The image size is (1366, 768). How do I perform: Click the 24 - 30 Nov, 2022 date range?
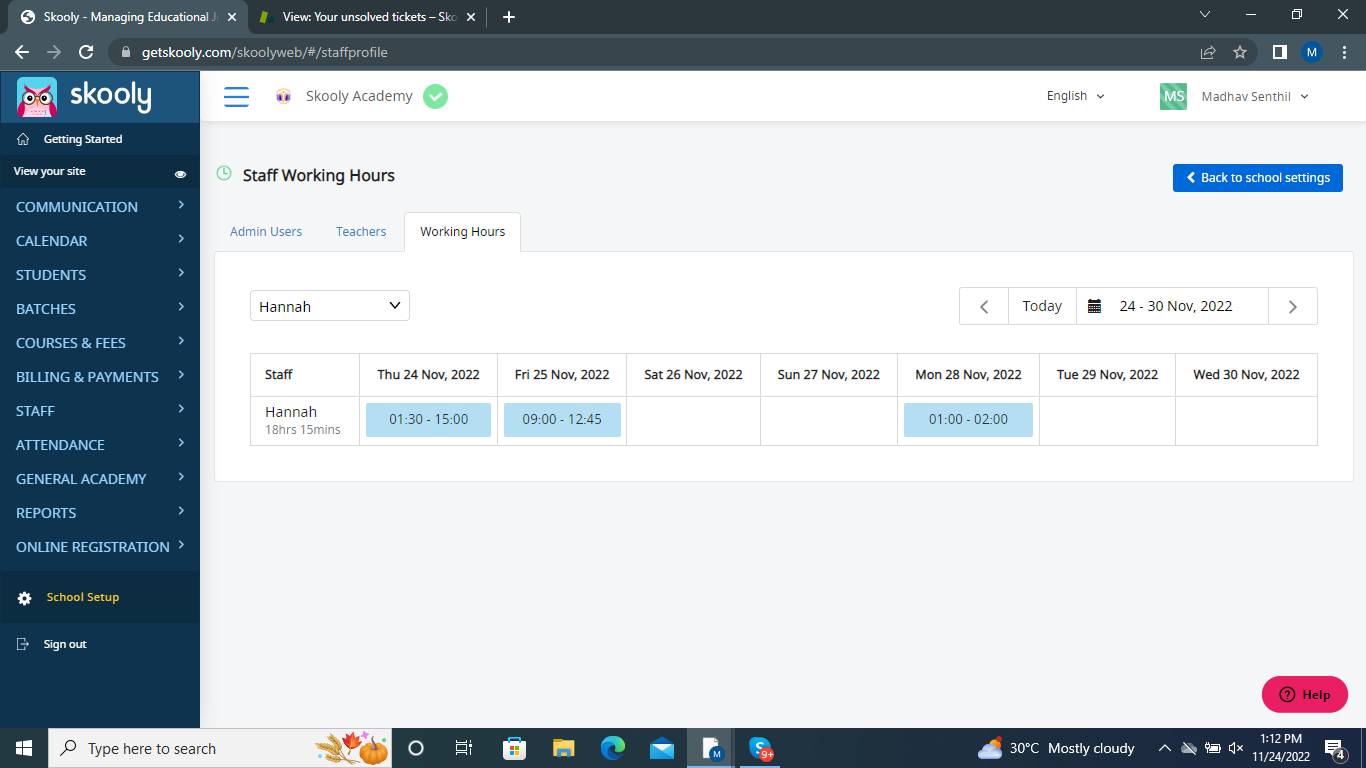[1175, 306]
